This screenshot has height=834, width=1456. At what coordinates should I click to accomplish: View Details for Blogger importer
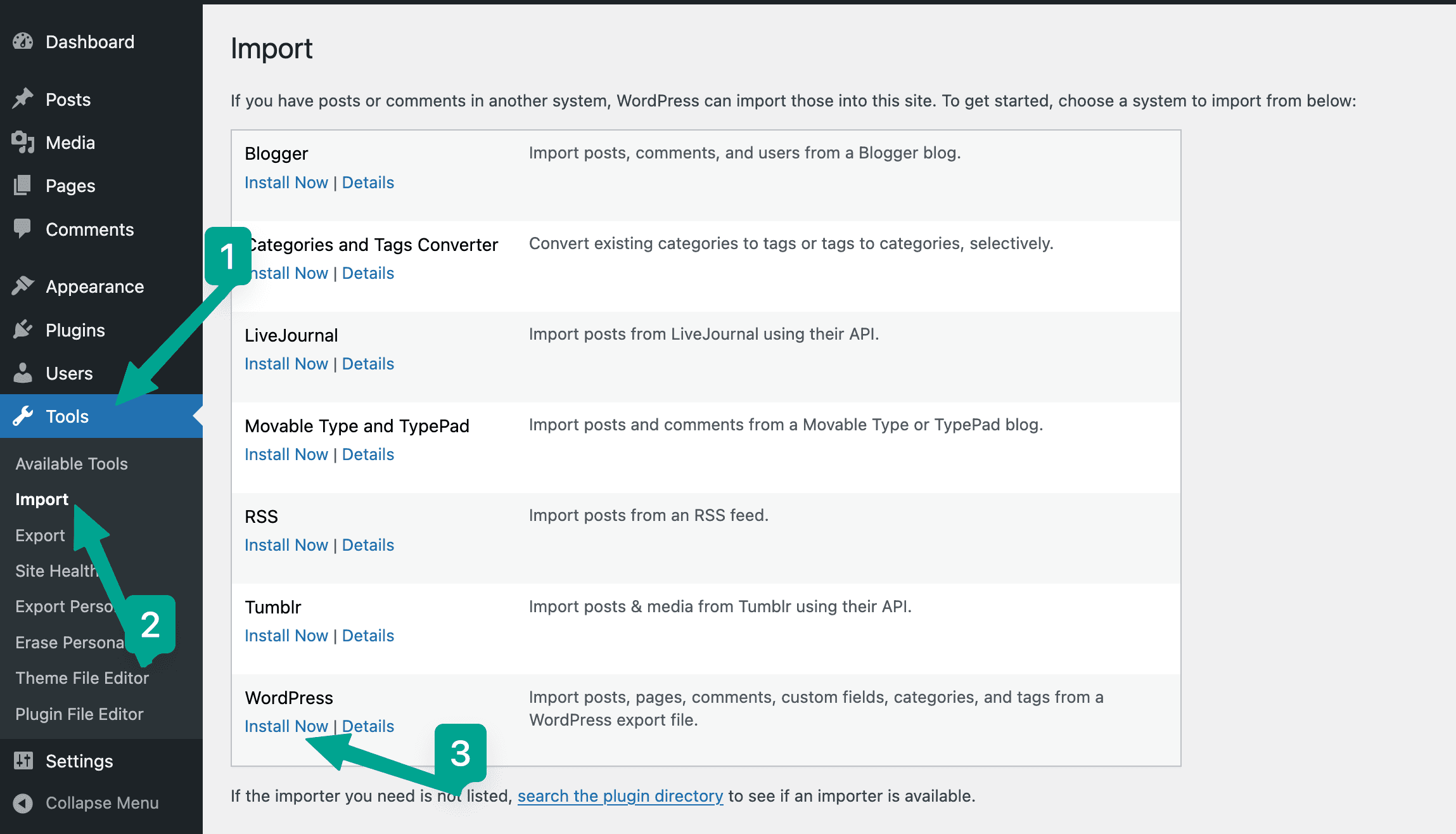(367, 183)
